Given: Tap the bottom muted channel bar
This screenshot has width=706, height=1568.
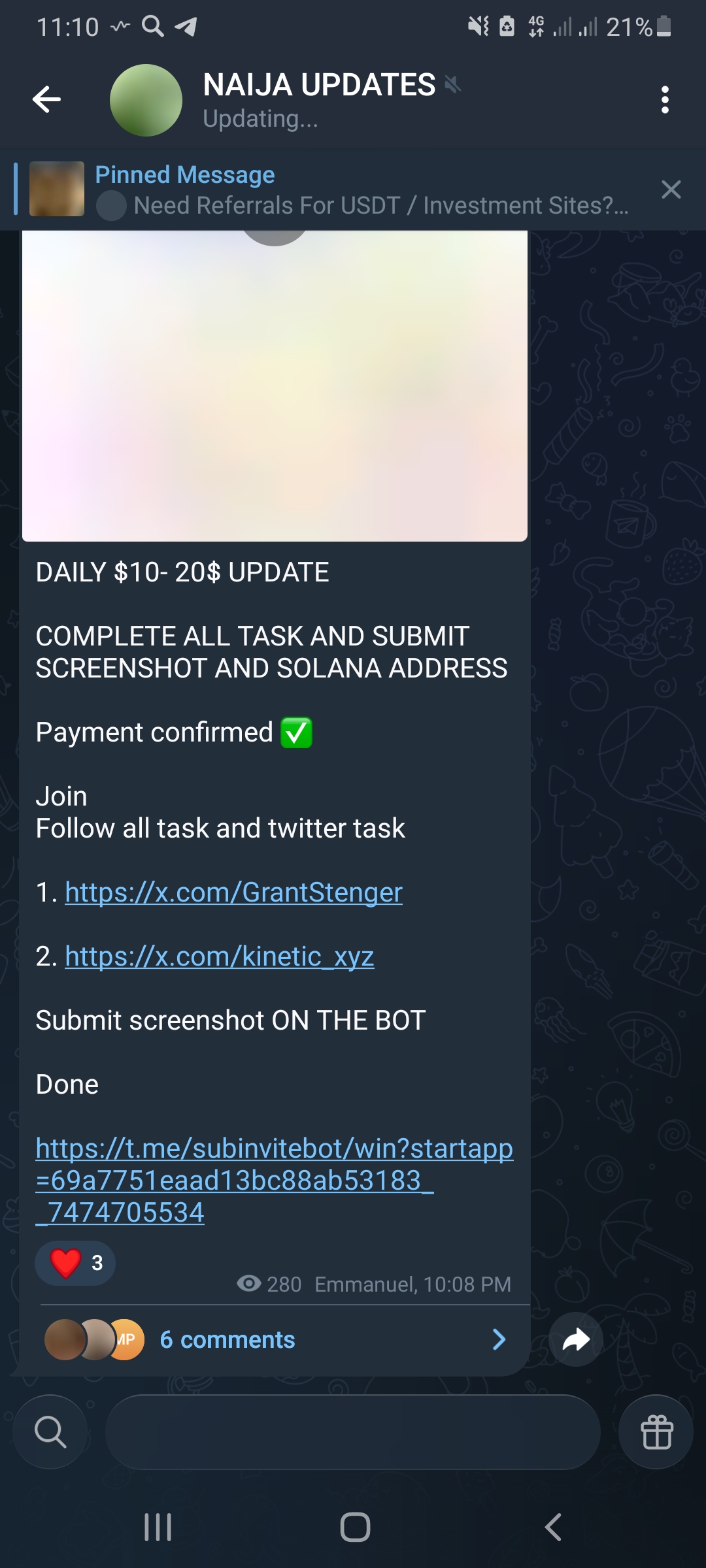Looking at the screenshot, I should pyautogui.click(x=353, y=1432).
